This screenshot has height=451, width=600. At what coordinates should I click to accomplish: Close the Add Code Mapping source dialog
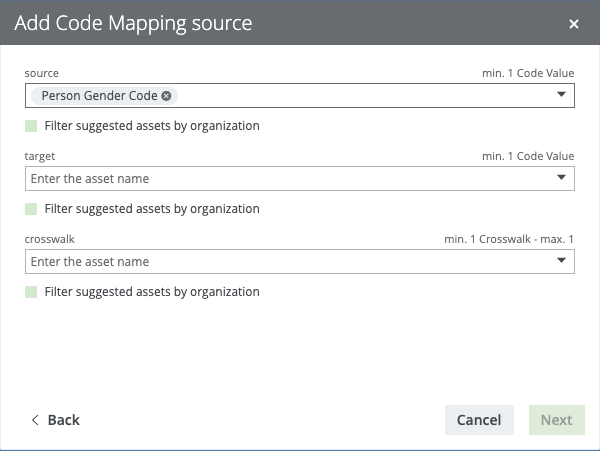click(574, 24)
